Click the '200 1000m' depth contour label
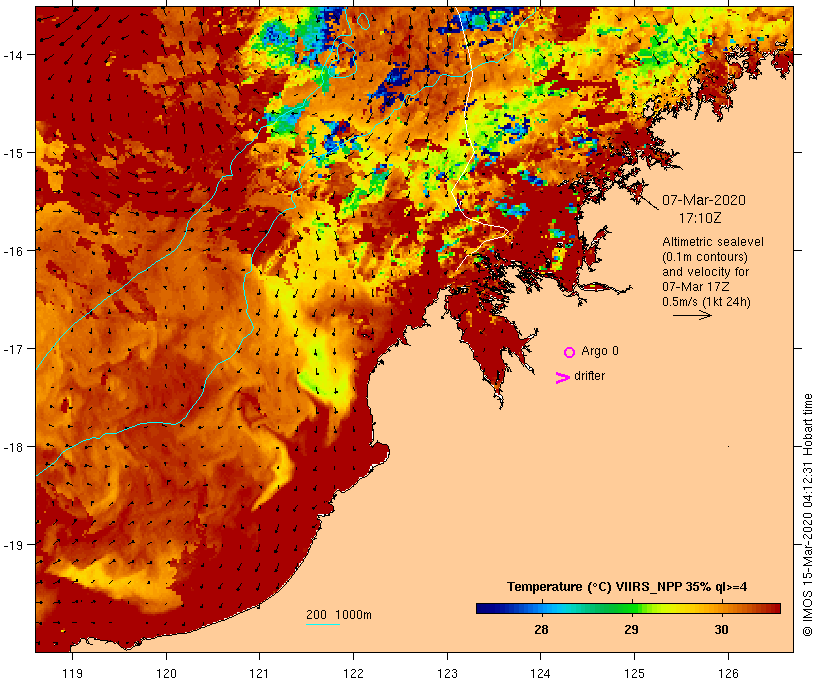Screen dimensions: 820x680 339,615
